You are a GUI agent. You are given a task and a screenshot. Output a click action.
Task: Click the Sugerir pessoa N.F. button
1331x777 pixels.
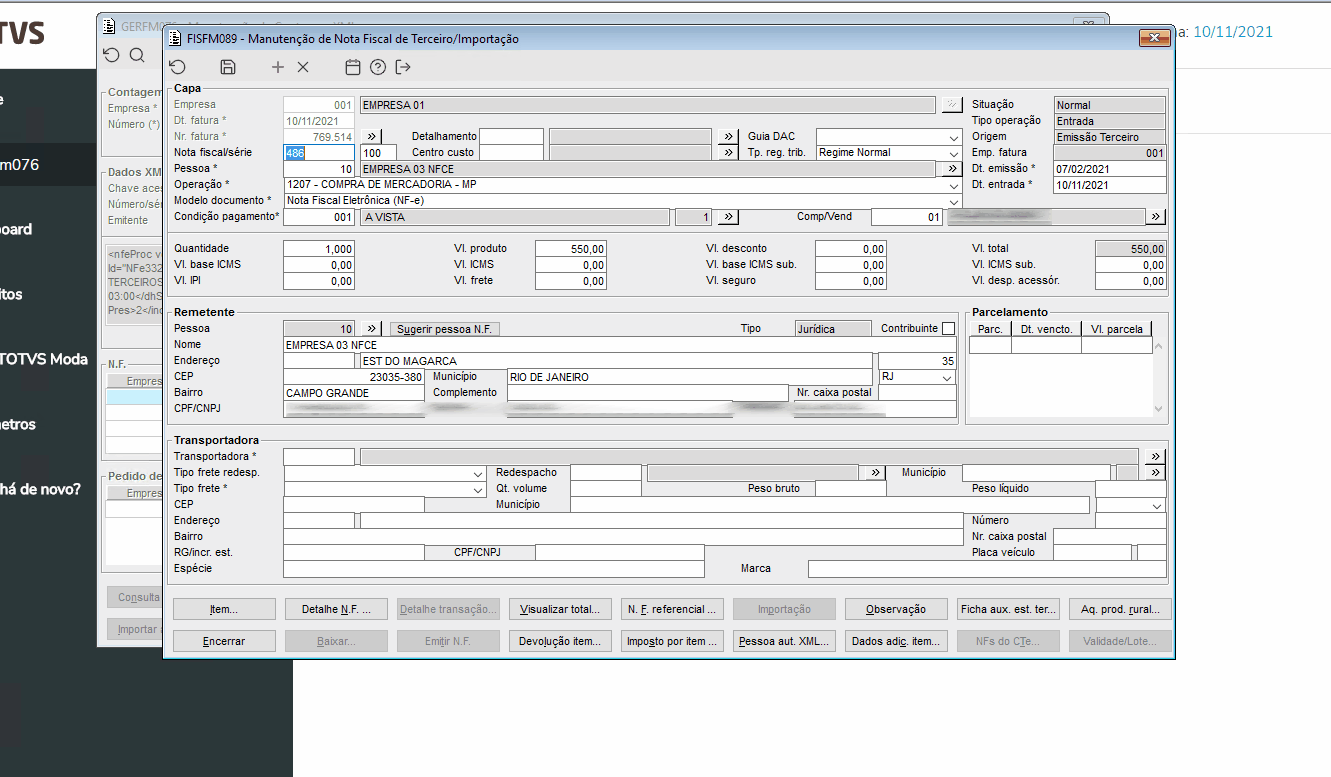pos(445,329)
